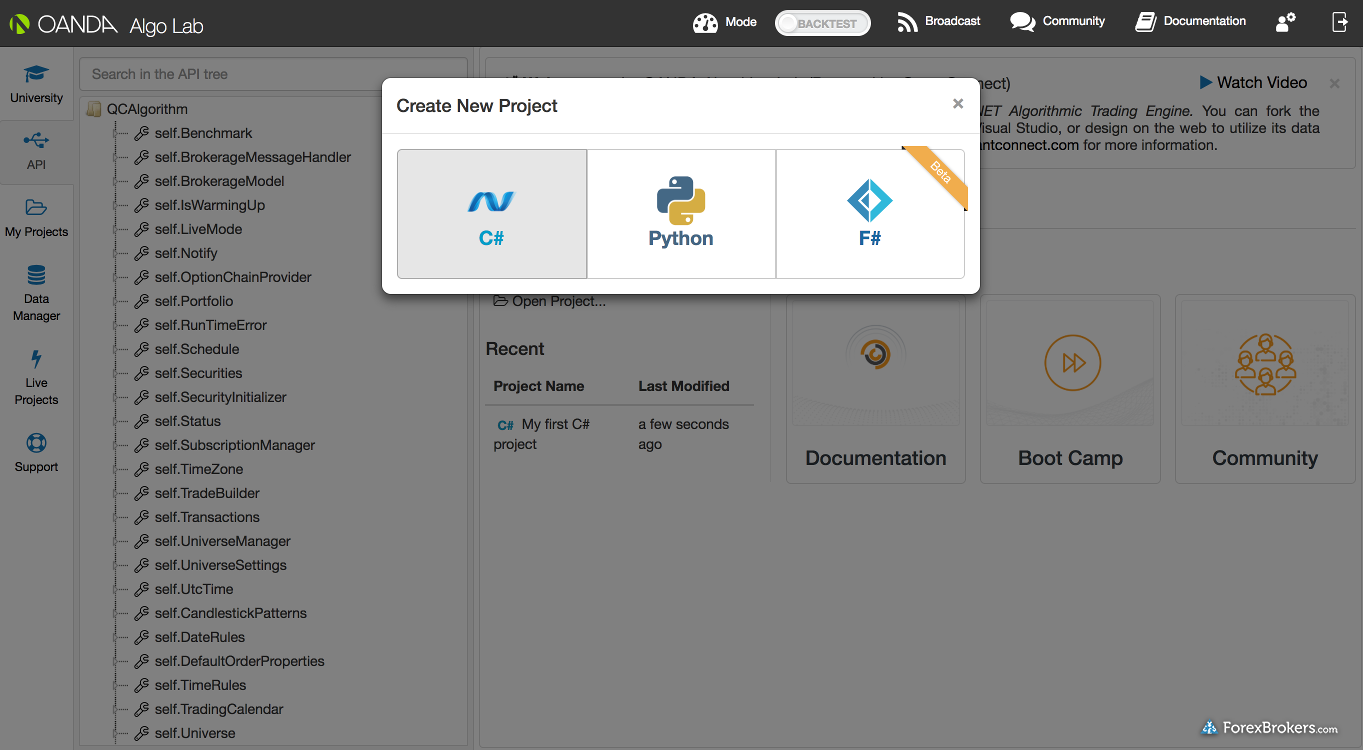
Task: Open the user account settings icon
Action: point(1286,22)
